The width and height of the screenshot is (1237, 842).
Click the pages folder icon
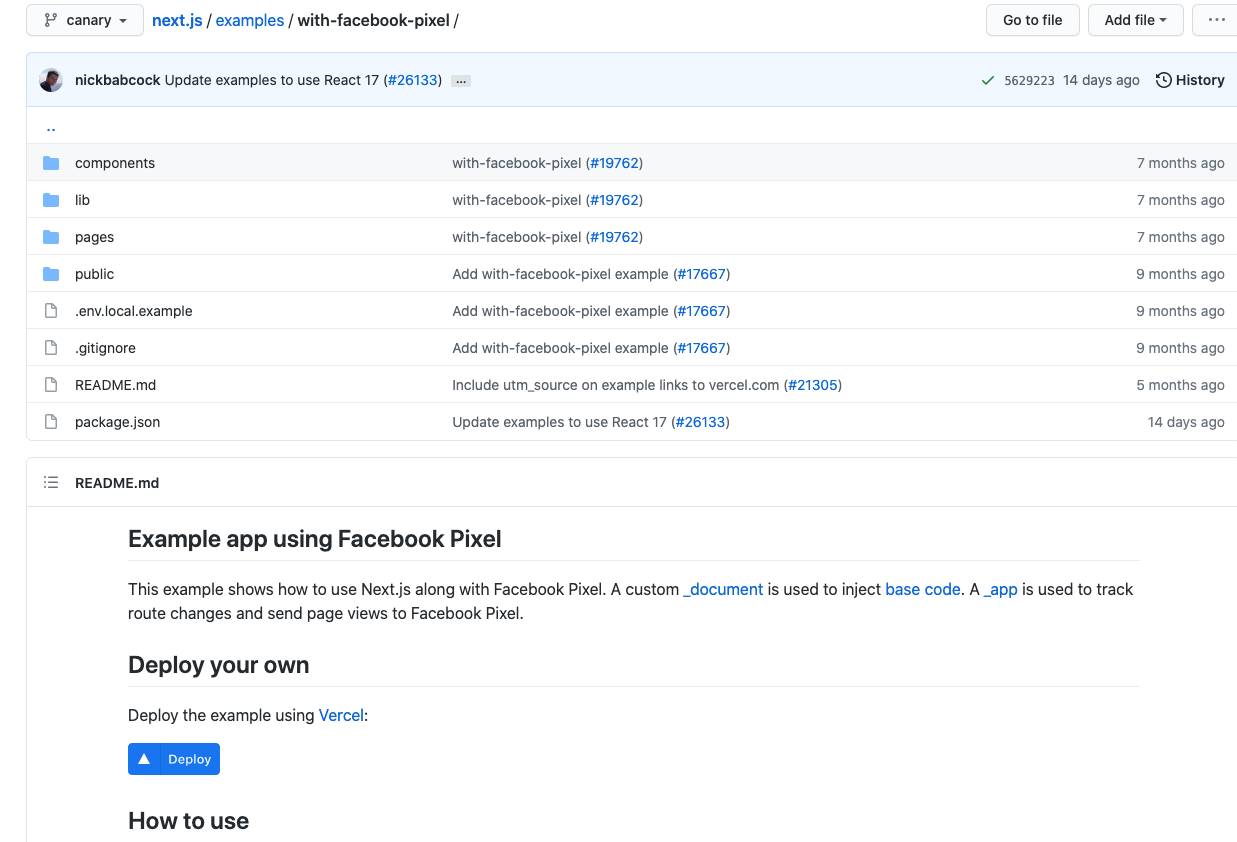(x=51, y=237)
